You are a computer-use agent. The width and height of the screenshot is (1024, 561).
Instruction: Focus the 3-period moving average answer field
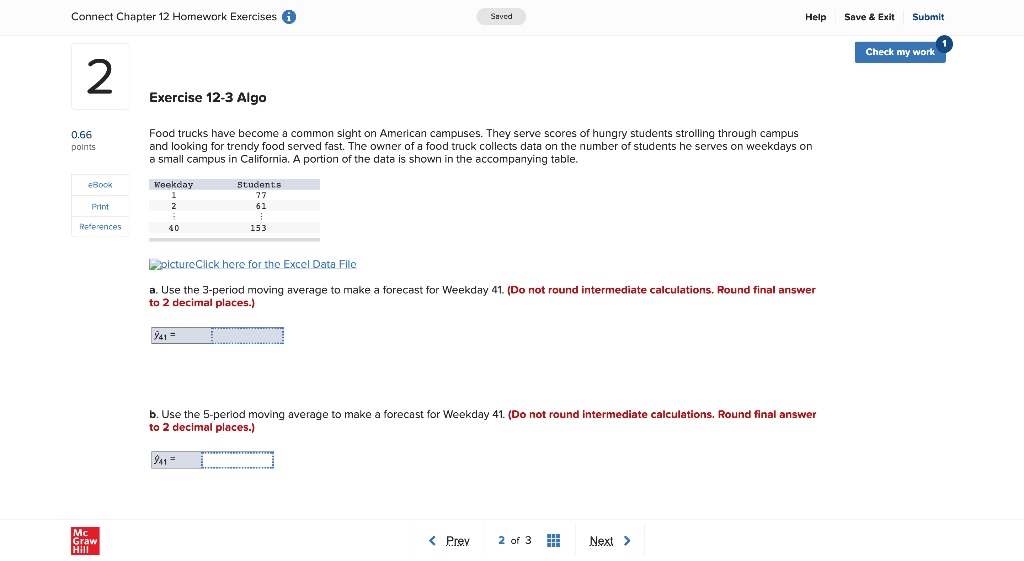248,336
